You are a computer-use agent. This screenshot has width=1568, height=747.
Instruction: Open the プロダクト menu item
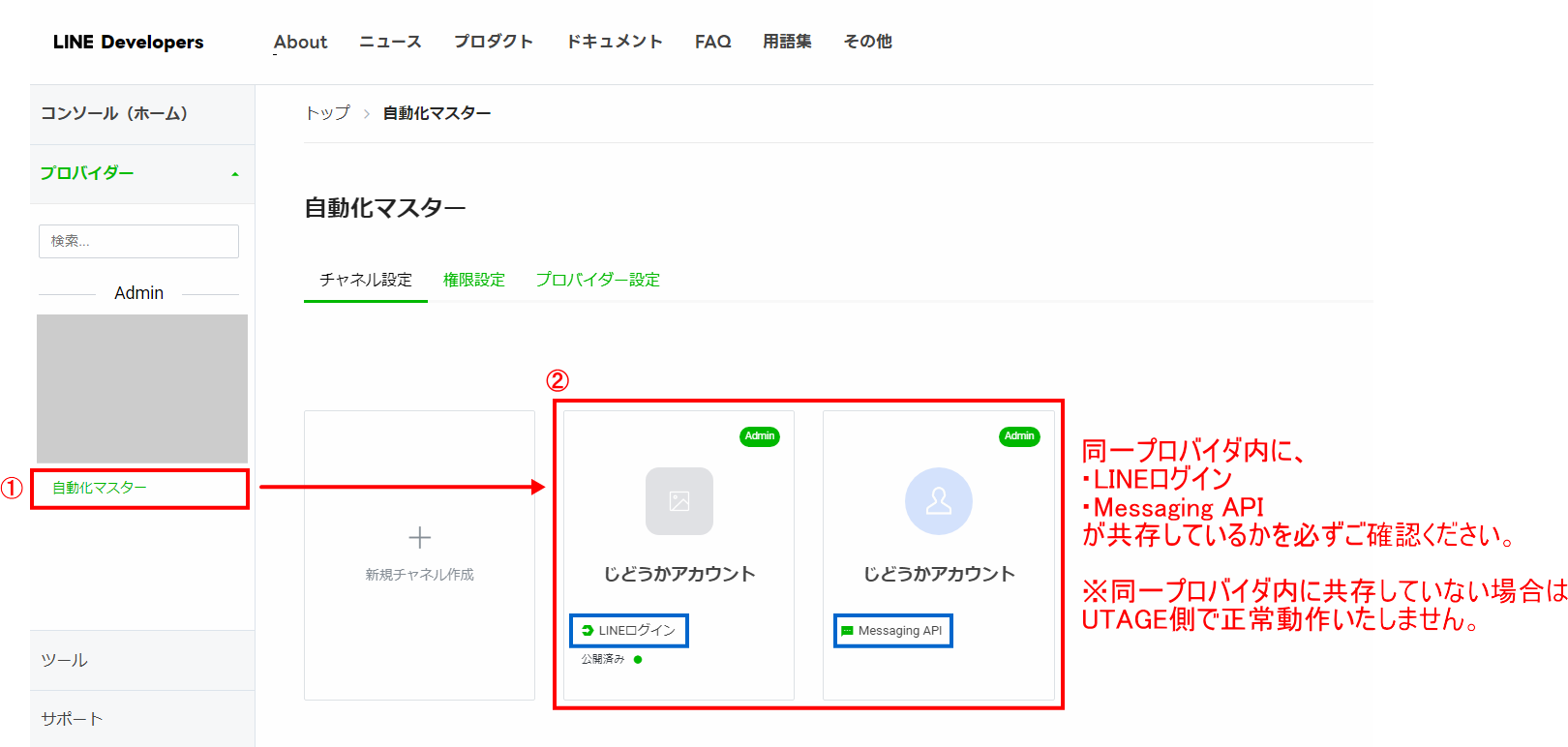[494, 42]
